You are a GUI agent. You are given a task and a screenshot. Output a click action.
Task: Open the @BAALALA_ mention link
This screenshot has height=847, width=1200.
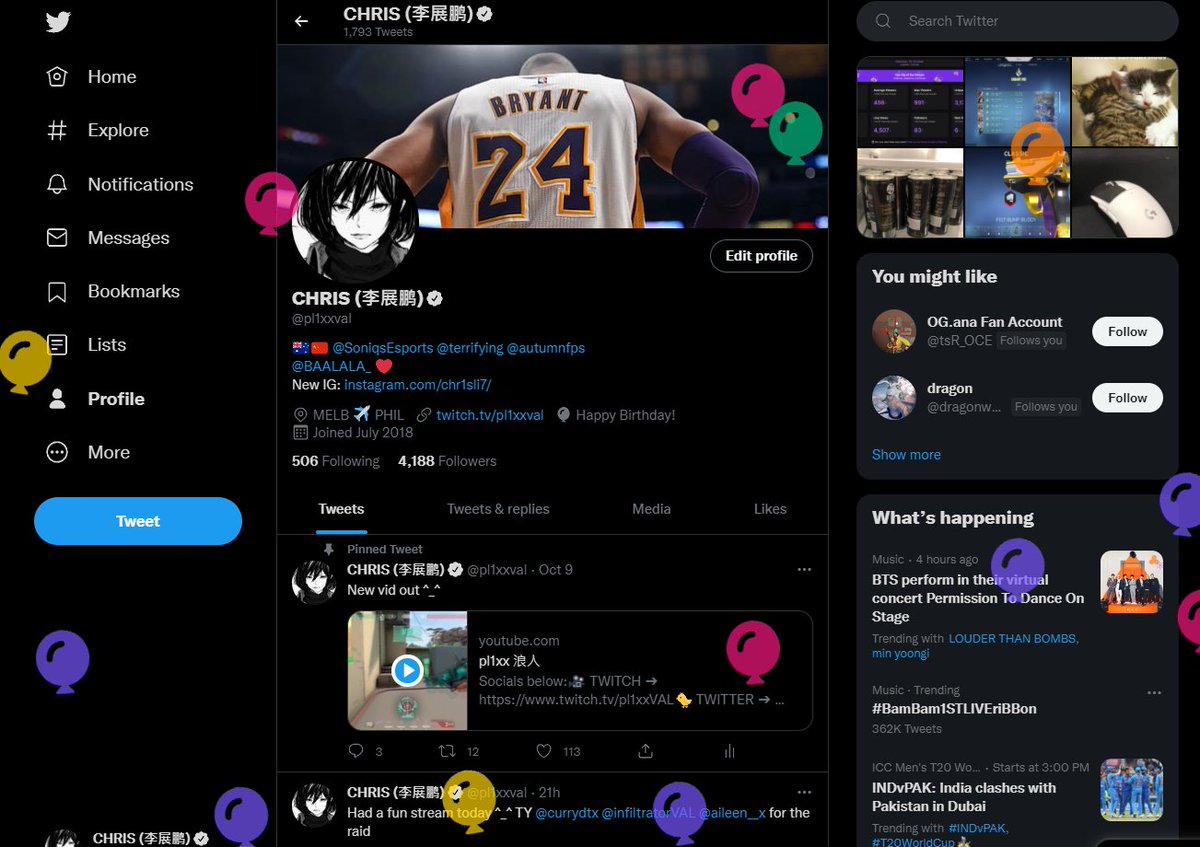click(x=331, y=366)
